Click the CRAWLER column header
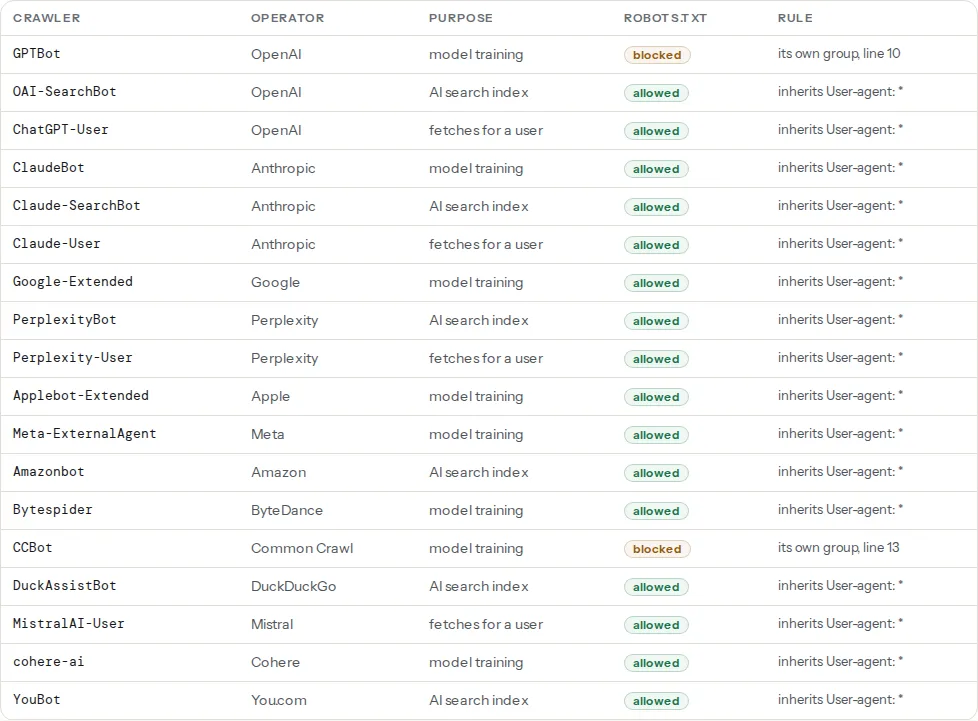The height and width of the screenshot is (721, 978). point(47,18)
